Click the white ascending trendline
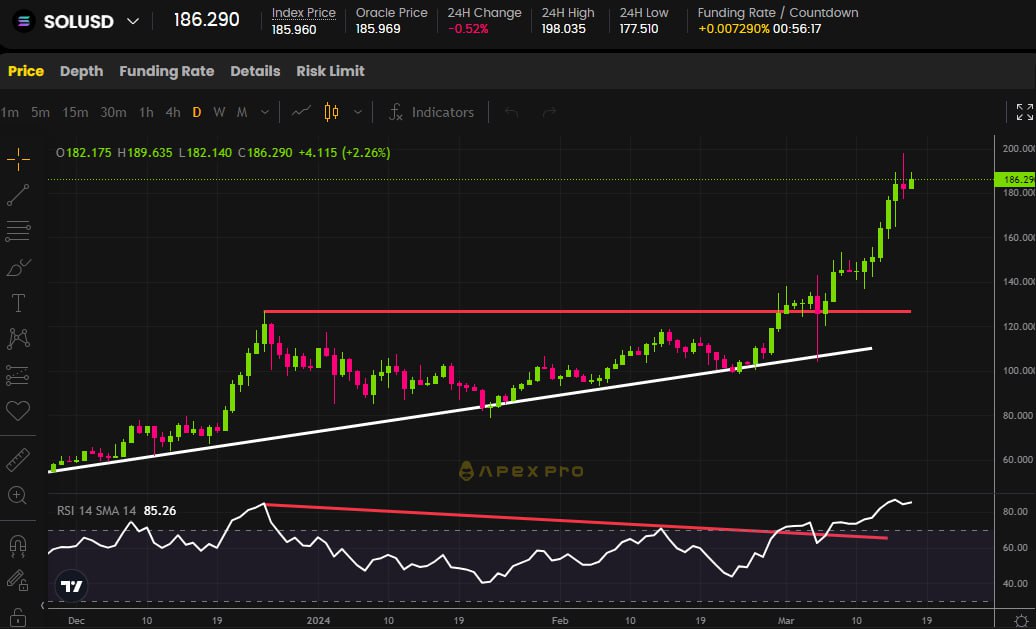This screenshot has height=629, width=1036. pos(461,410)
